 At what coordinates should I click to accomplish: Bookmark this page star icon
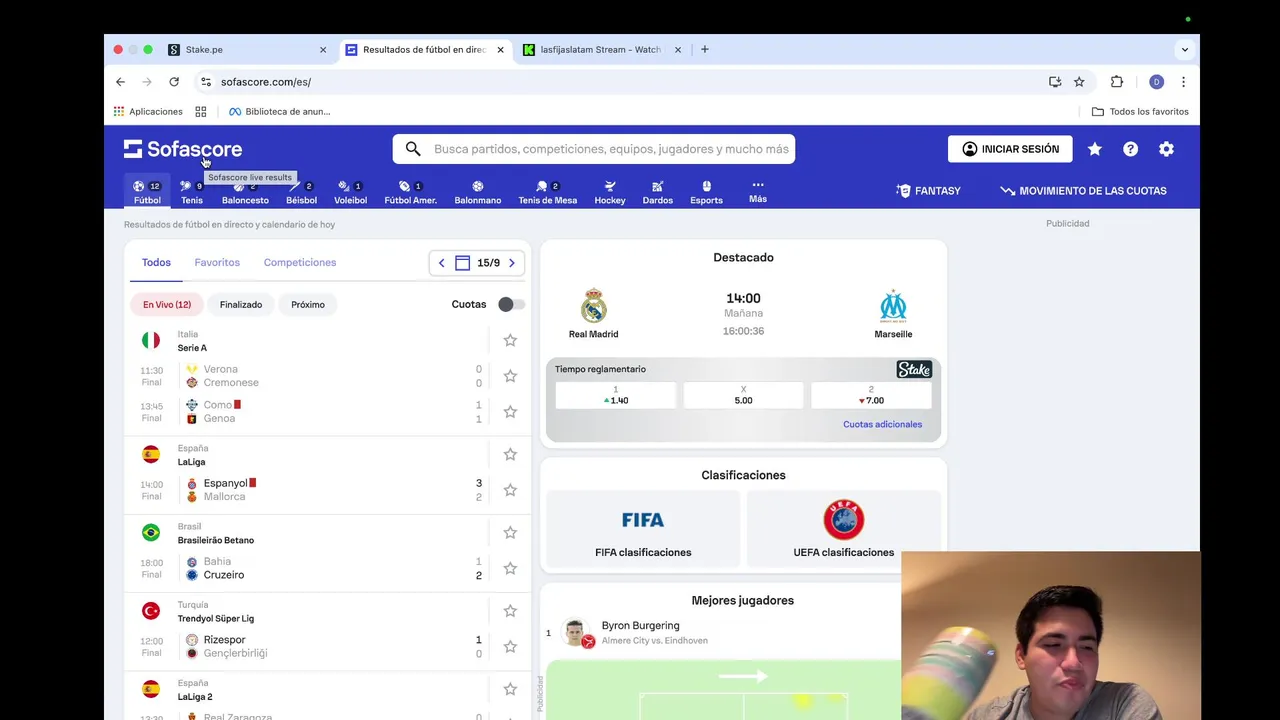click(1079, 82)
